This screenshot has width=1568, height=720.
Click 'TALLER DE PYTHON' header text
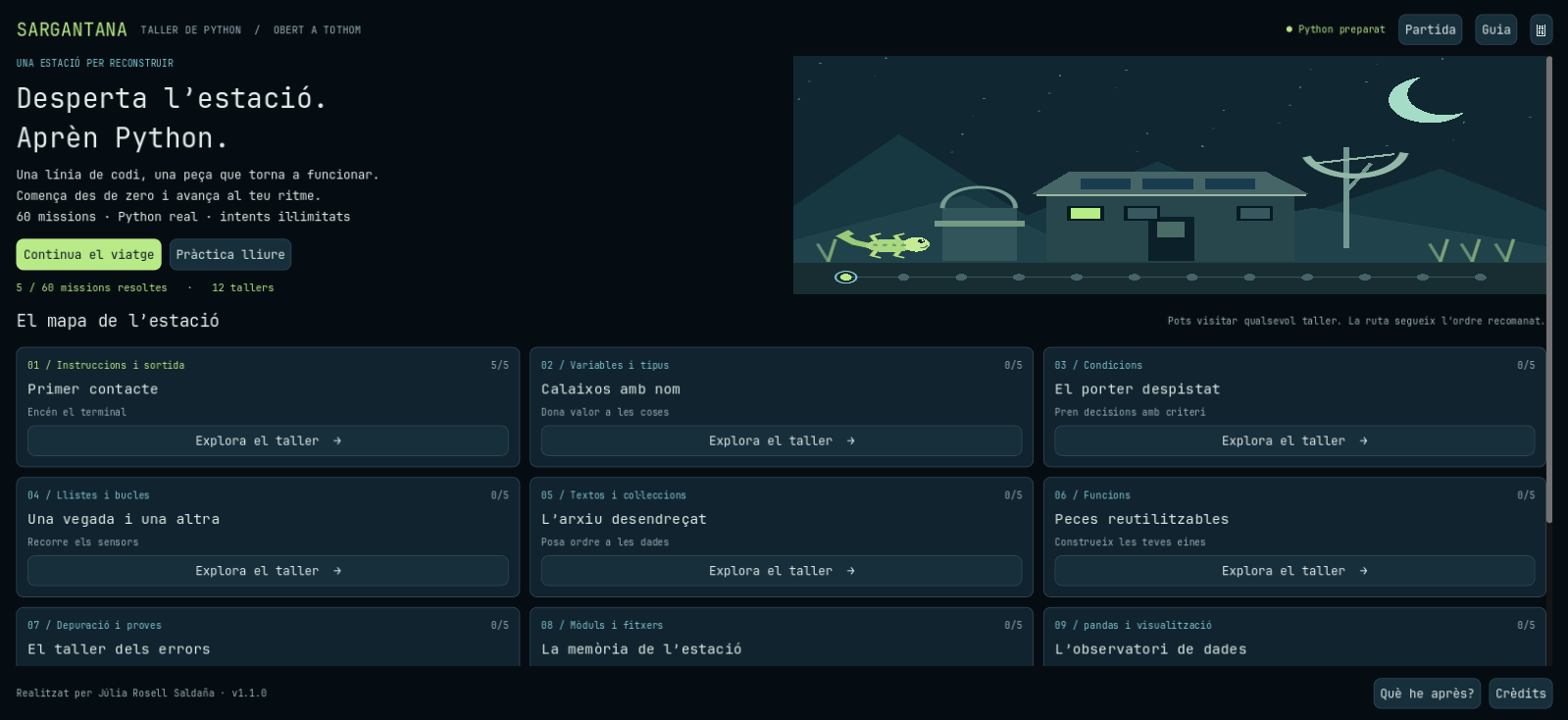[190, 30]
